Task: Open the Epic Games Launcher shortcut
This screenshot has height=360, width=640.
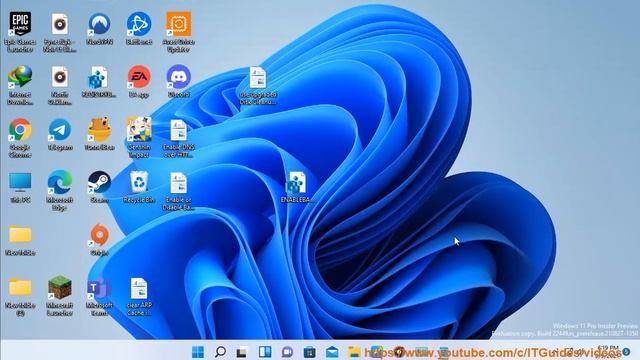Action: pos(20,32)
